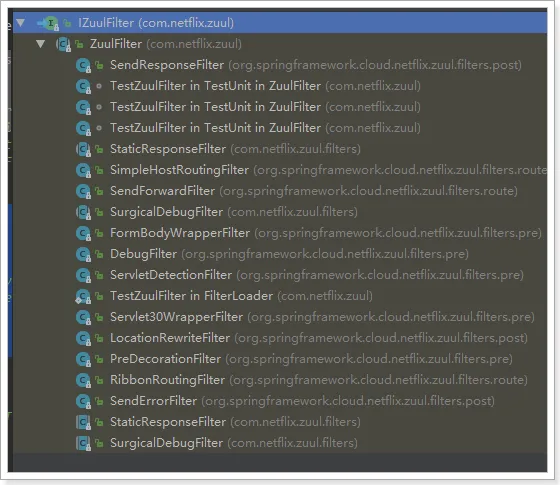Screen dimensions: 560x485
Task: Collapse the IZuulFilter root node arrow
Action: coord(20,23)
